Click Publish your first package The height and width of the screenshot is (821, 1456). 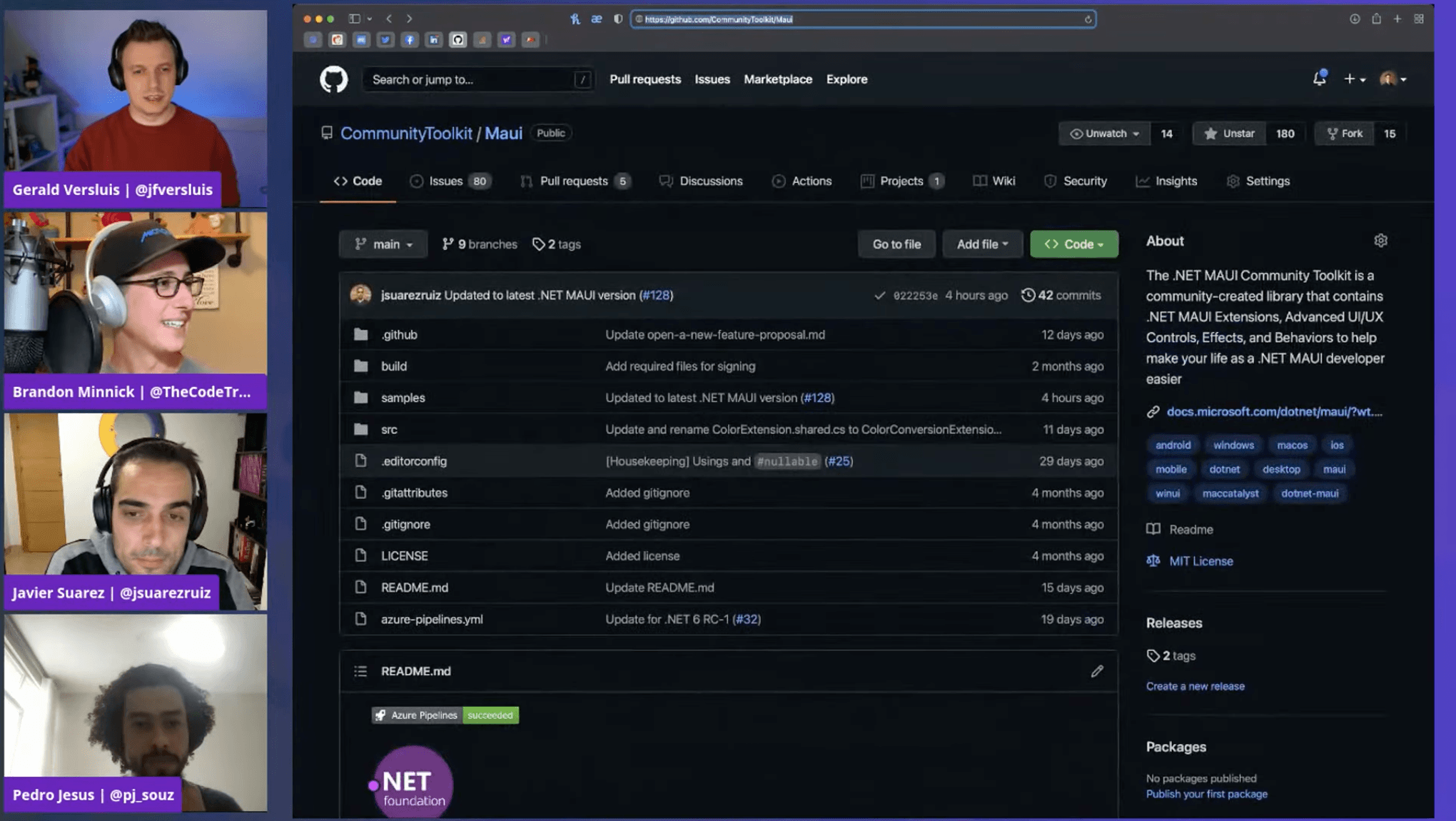point(1206,794)
